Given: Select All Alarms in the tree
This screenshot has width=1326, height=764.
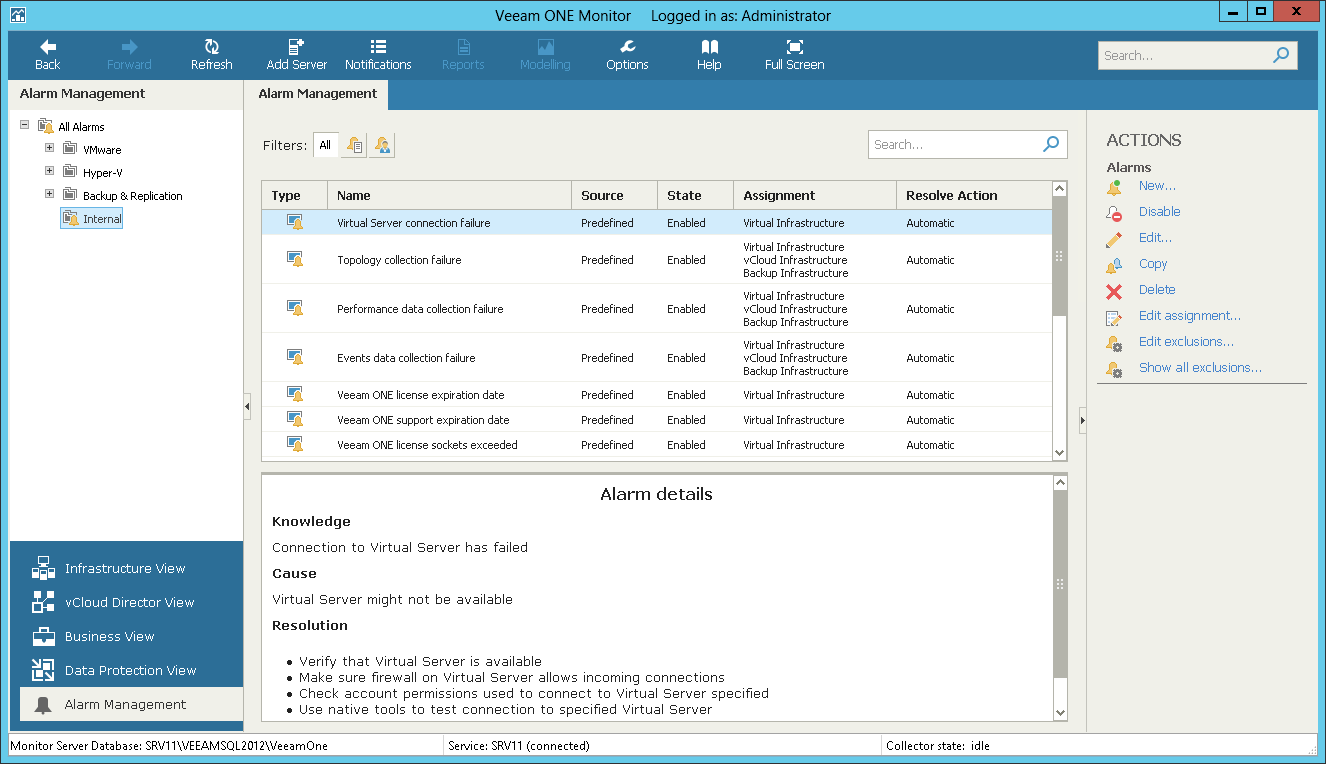Looking at the screenshot, I should point(81,127).
